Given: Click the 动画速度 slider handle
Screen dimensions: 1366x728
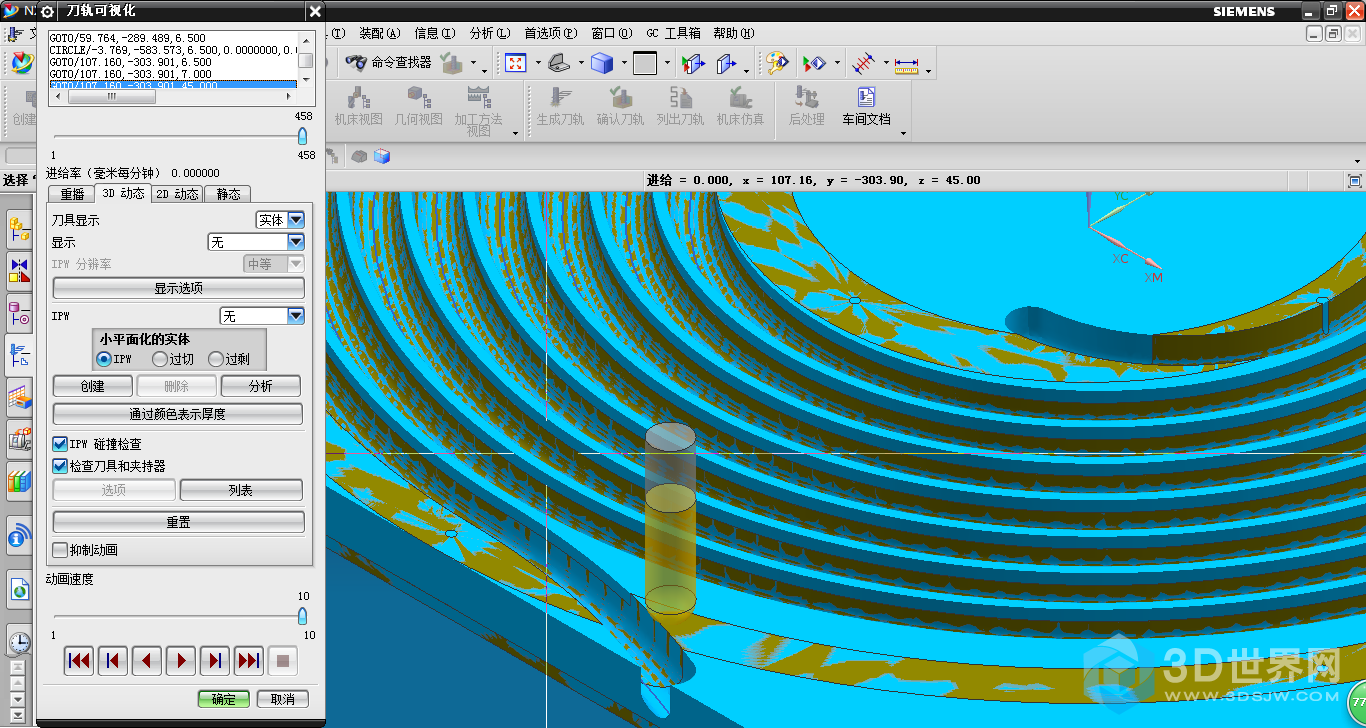Looking at the screenshot, I should [302, 616].
